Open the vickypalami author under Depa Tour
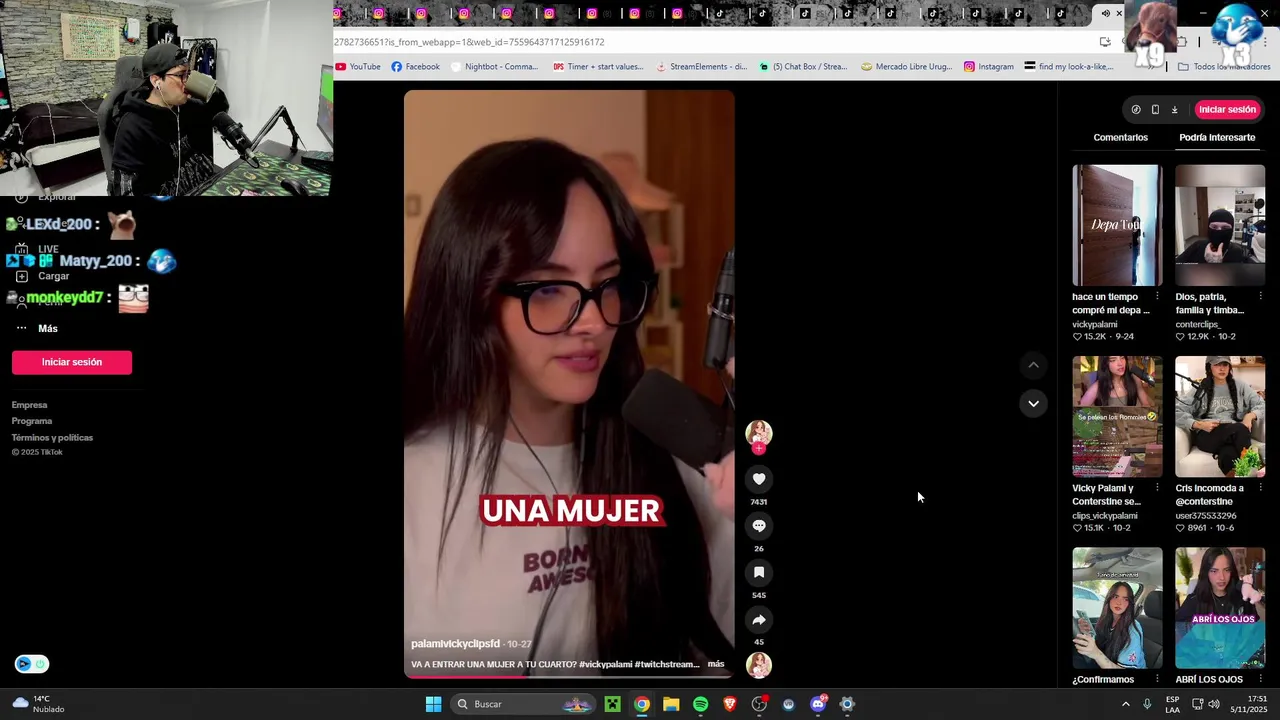Viewport: 1280px width, 720px height. coord(1095,324)
